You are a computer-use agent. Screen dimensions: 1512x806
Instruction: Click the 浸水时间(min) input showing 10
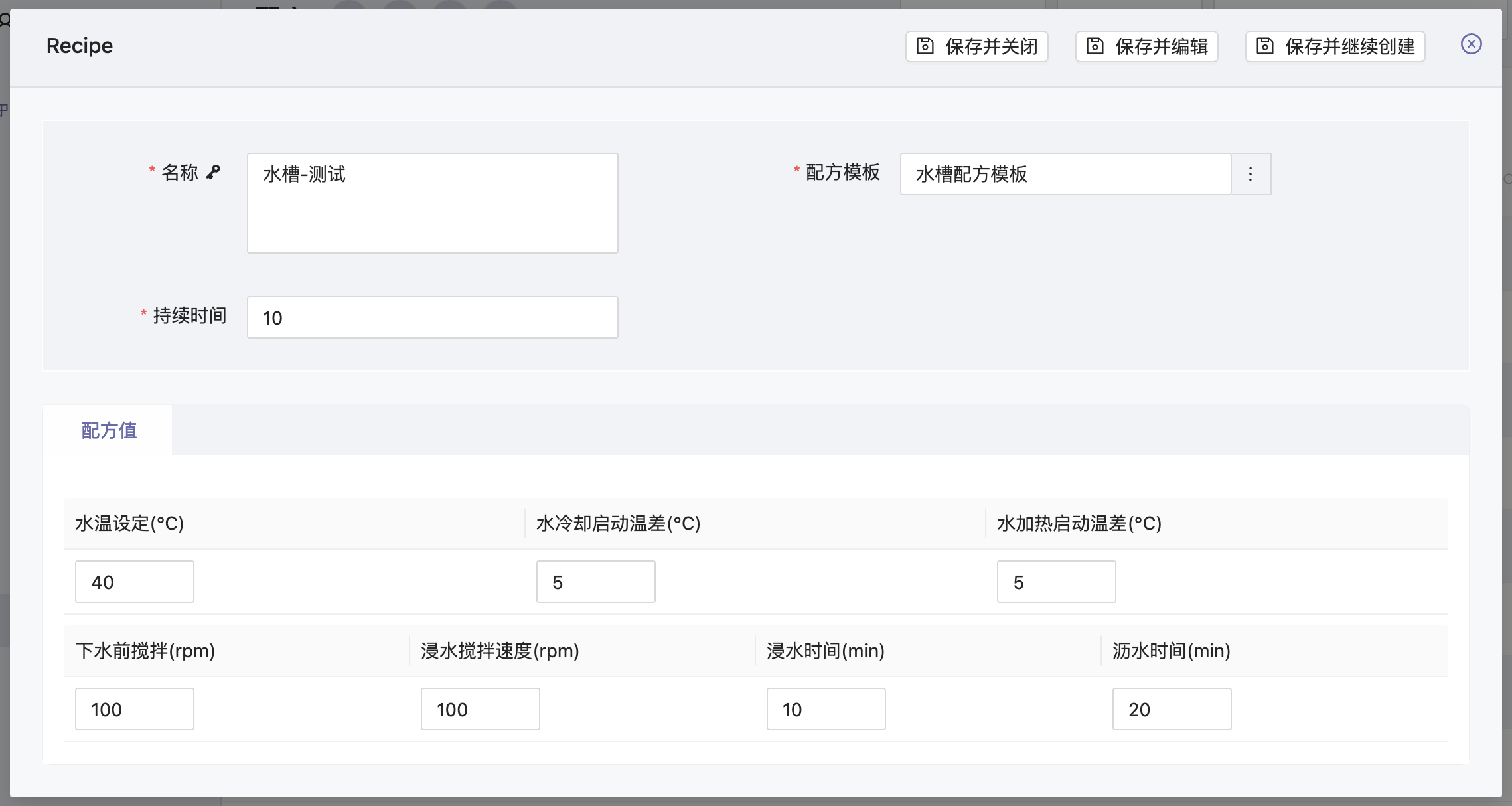pos(826,709)
